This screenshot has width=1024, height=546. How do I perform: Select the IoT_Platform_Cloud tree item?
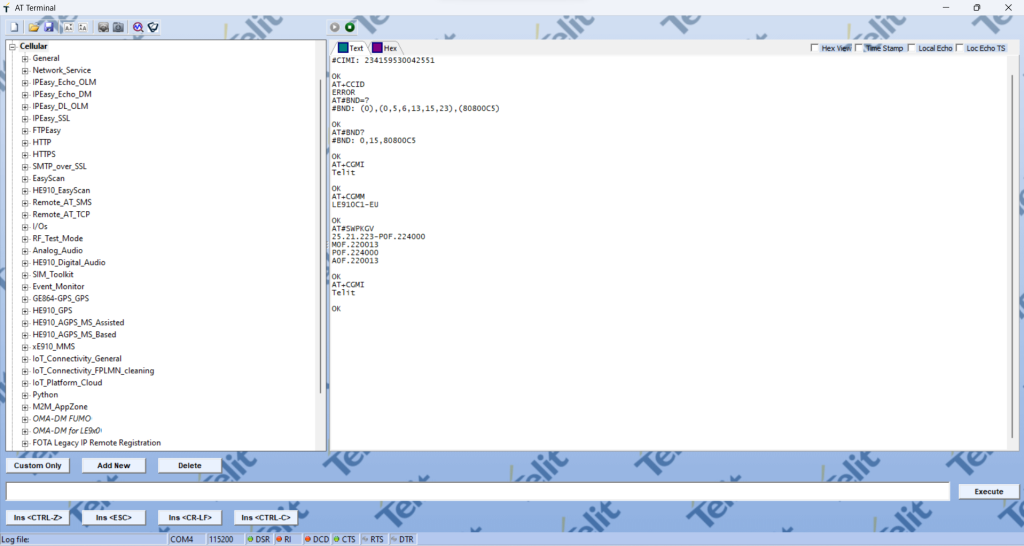(67, 383)
